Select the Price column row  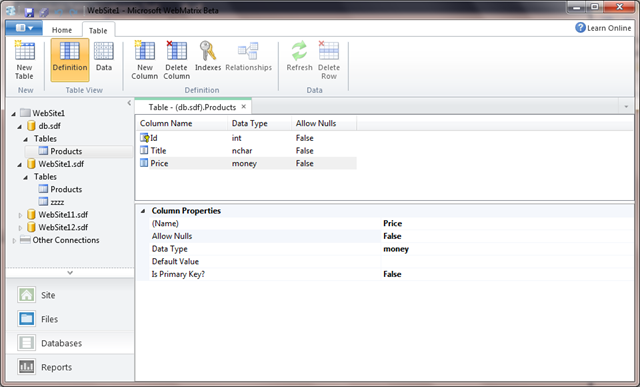click(x=247, y=163)
